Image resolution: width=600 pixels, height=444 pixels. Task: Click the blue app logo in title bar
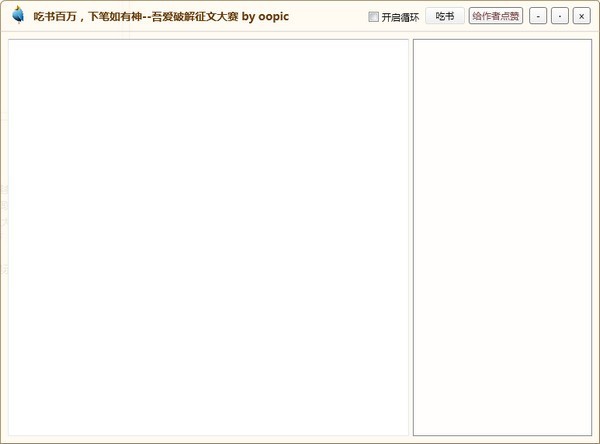click(x=18, y=15)
